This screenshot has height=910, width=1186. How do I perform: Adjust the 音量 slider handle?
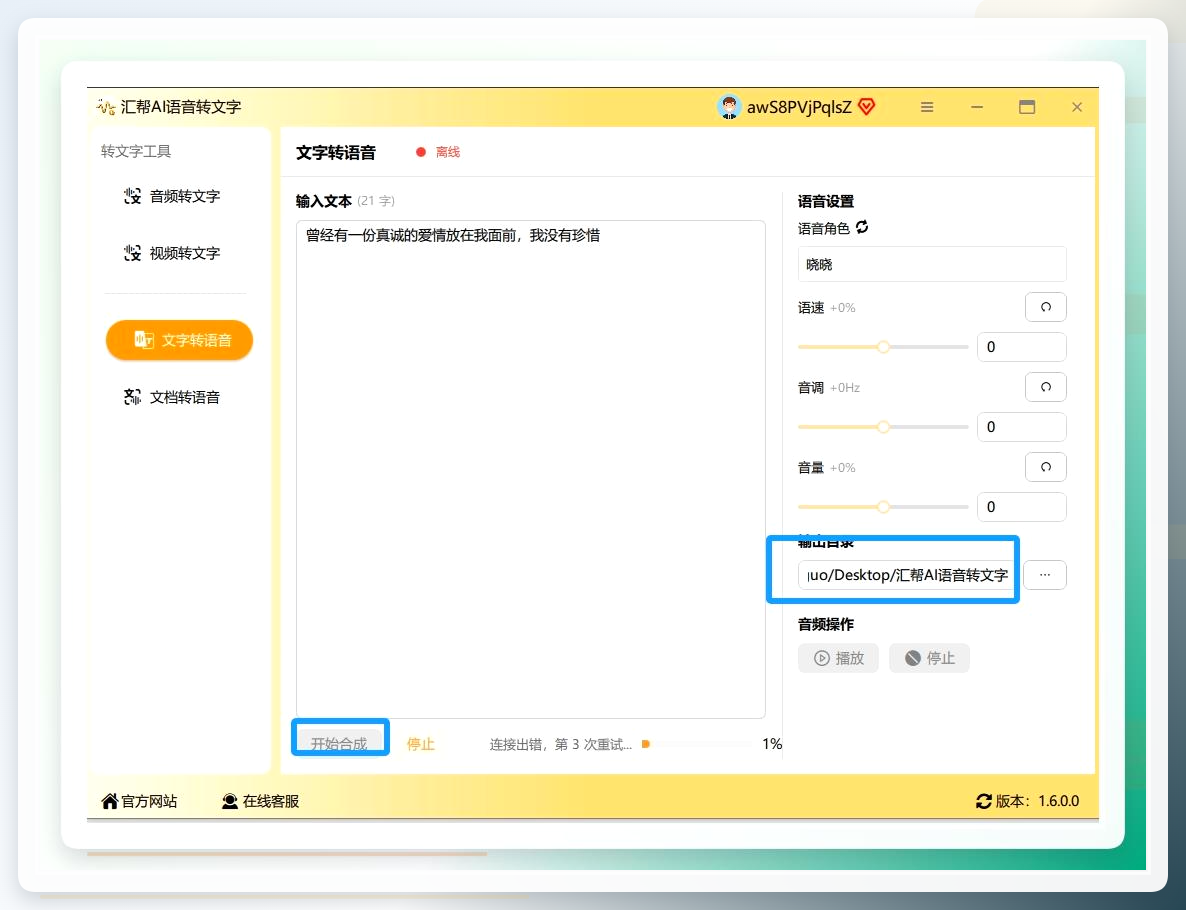click(883, 508)
